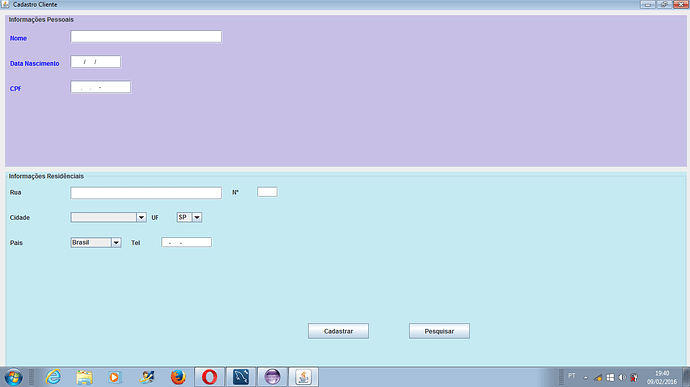This screenshot has width=690, height=387.
Task: Click the Cadastrar button
Action: click(338, 331)
